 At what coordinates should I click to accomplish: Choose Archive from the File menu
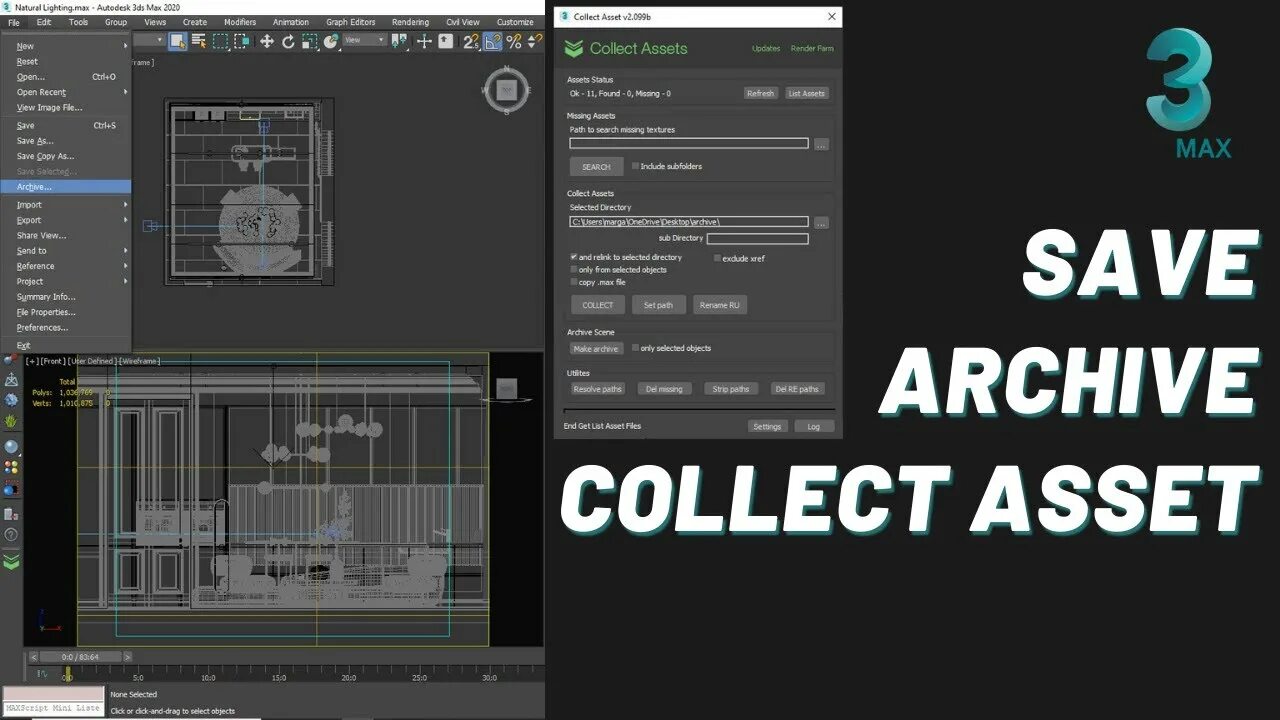[35, 186]
